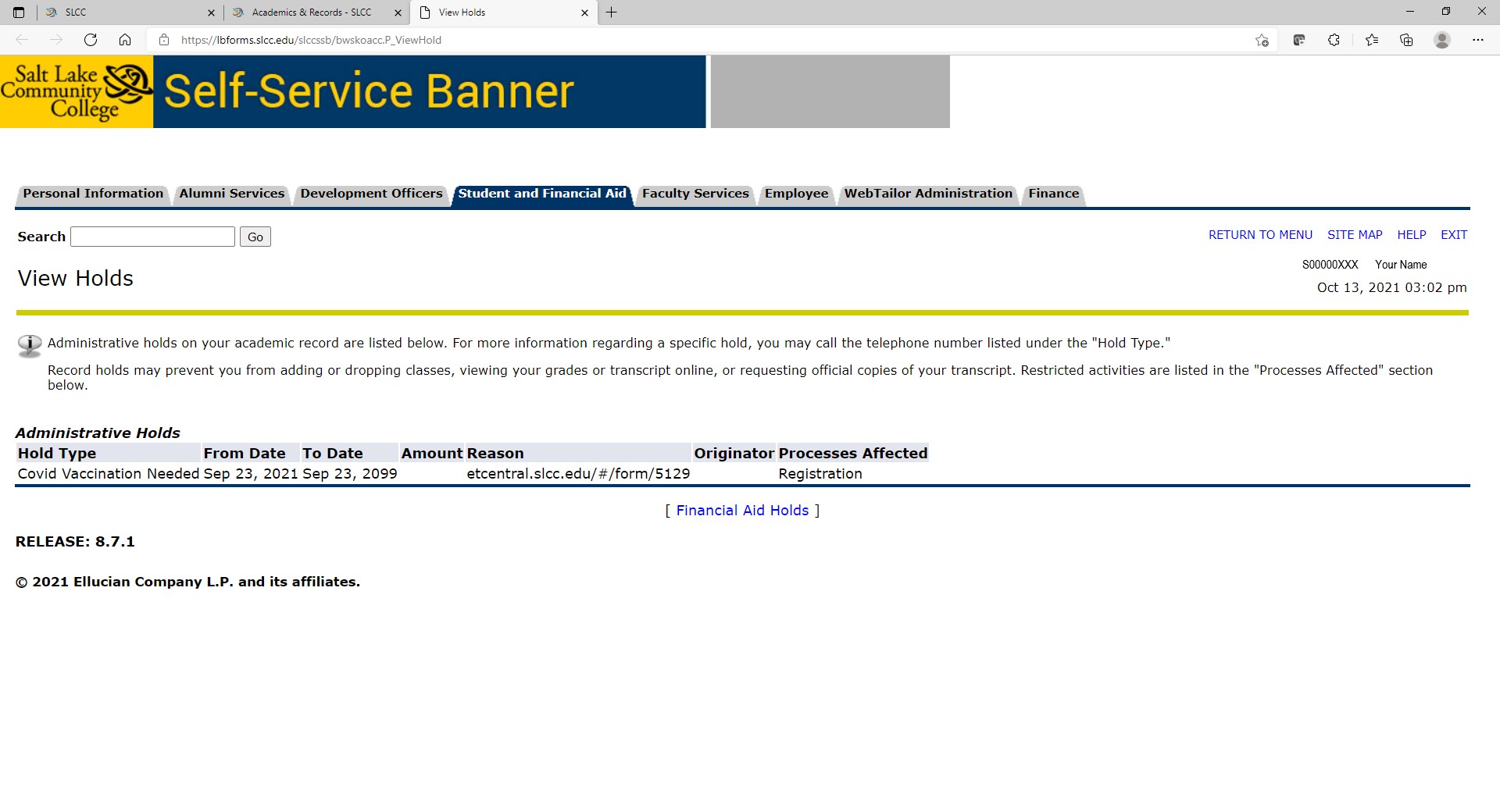
Task: Click the user profile avatar icon
Action: 1442,40
